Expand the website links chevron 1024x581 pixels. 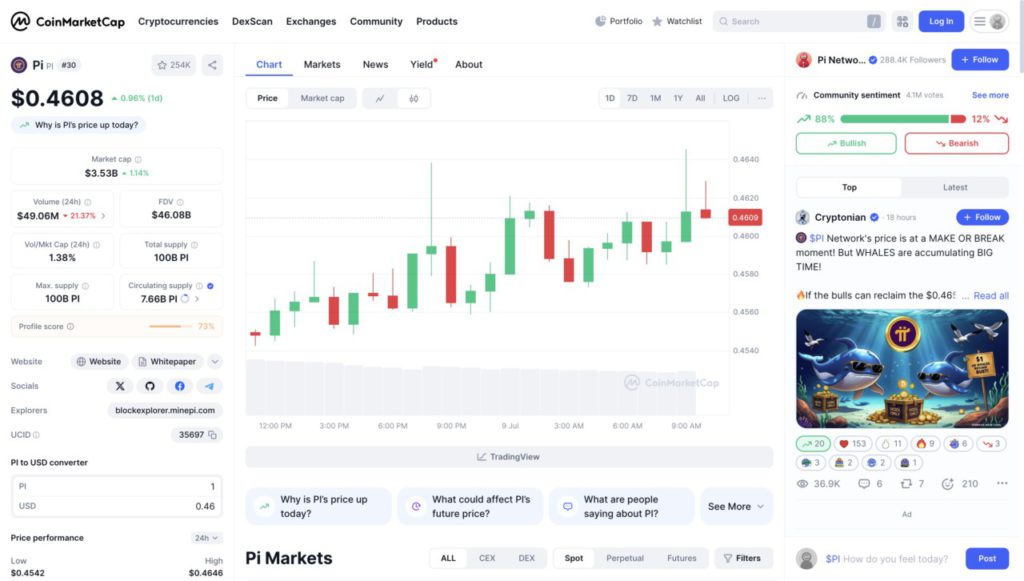pyautogui.click(x=215, y=361)
